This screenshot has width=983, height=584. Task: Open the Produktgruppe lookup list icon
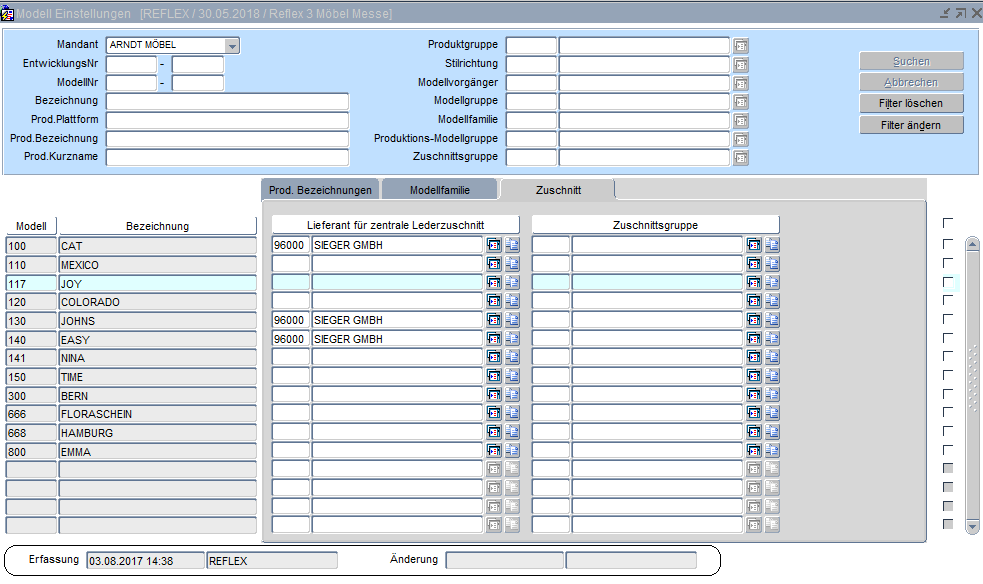(x=741, y=46)
